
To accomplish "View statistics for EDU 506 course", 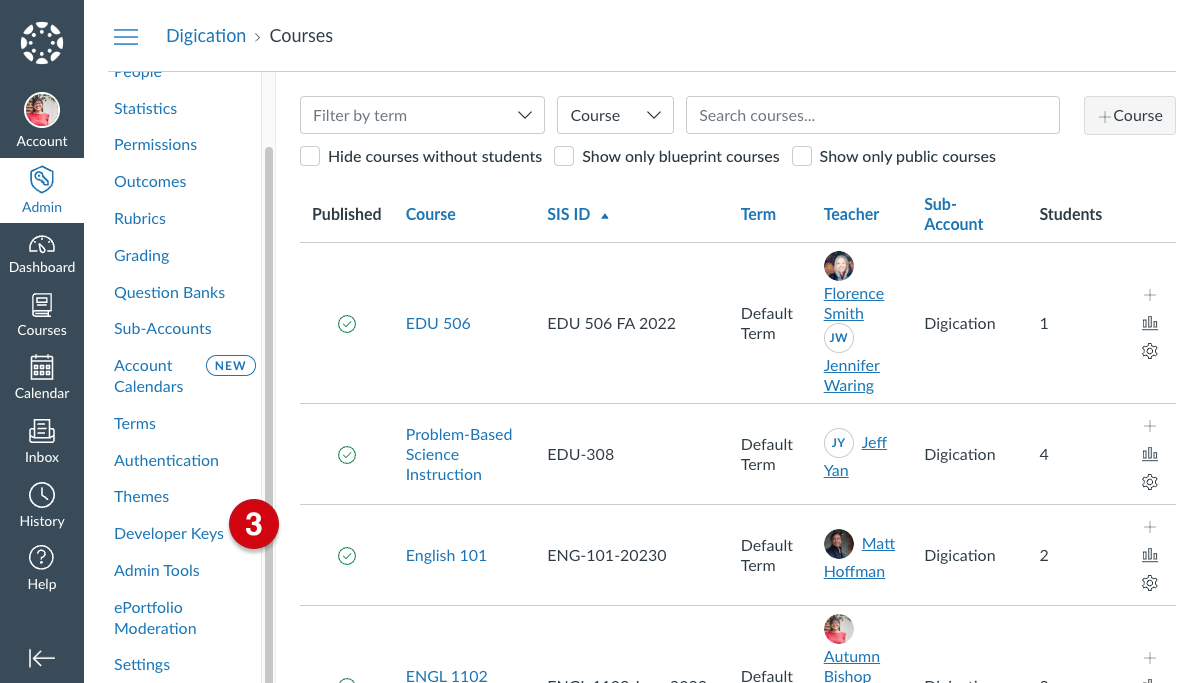I will [x=1150, y=323].
